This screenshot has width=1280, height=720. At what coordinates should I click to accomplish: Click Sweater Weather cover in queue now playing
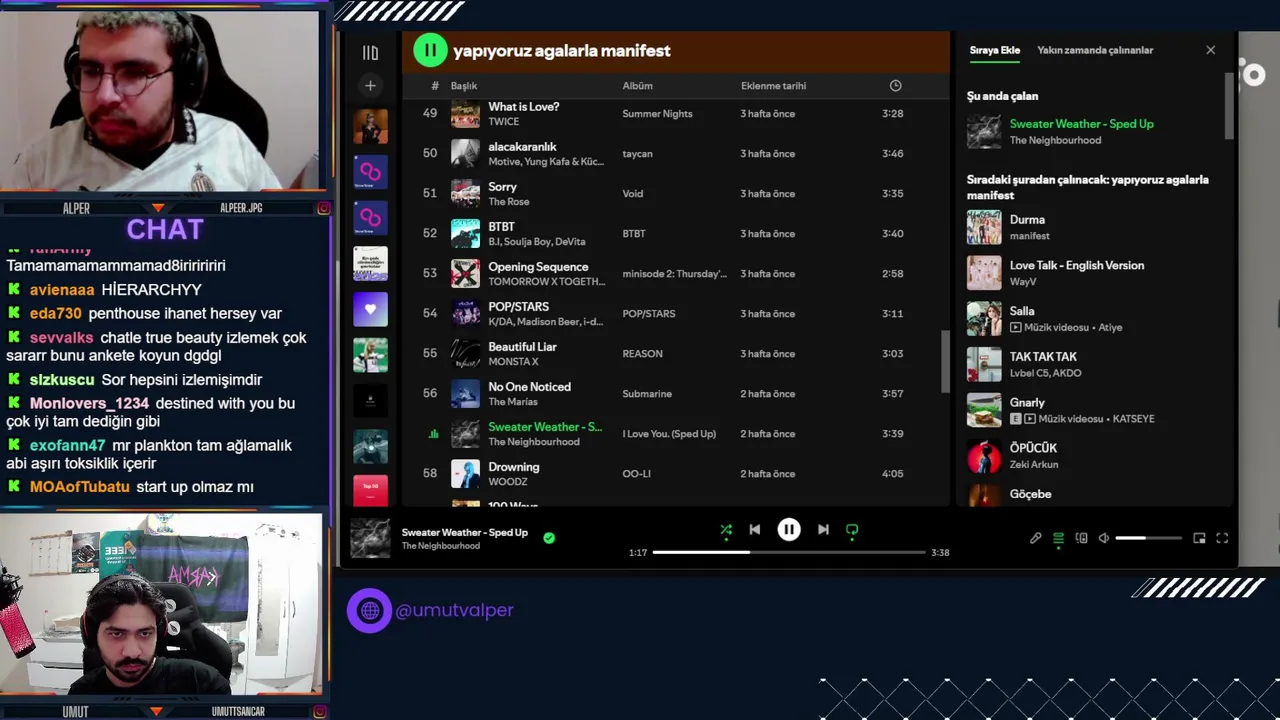tap(984, 132)
